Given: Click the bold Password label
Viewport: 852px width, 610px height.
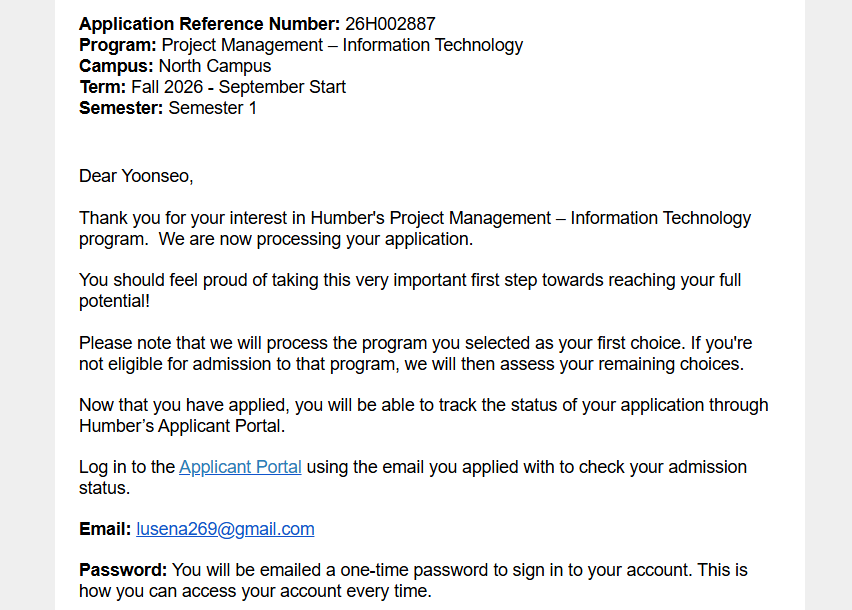Looking at the screenshot, I should 123,570.
